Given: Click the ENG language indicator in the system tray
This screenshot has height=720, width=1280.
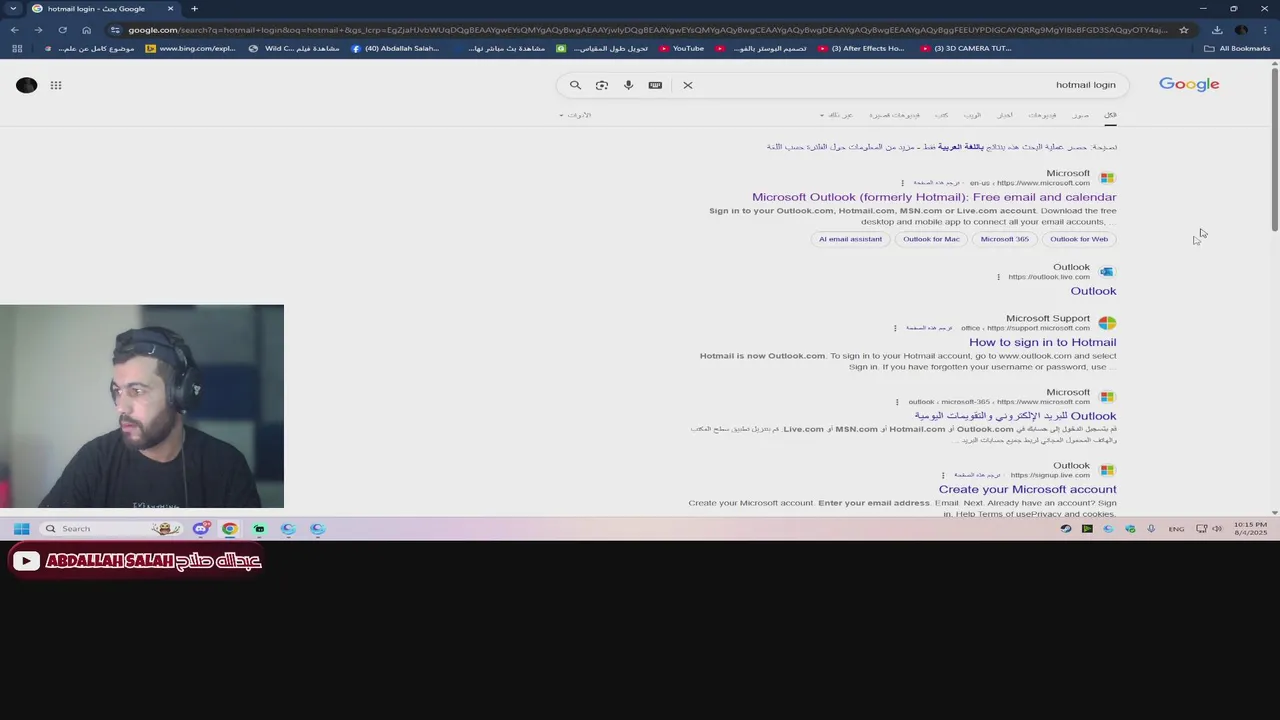Looking at the screenshot, I should pos(1176,529).
